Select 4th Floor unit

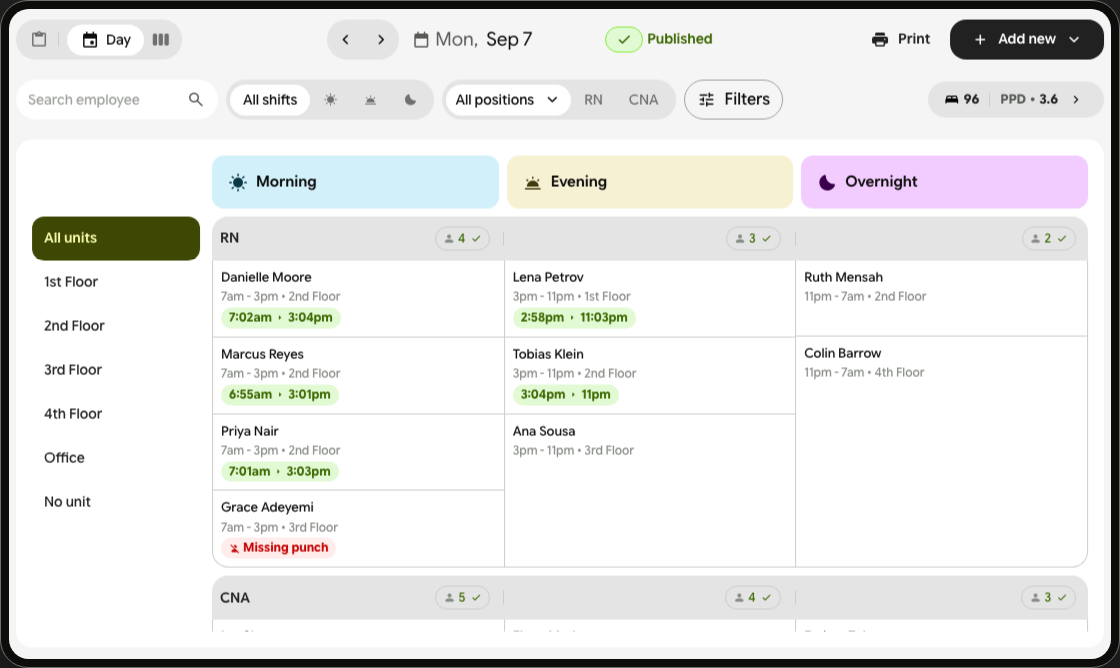pyautogui.click(x=73, y=414)
